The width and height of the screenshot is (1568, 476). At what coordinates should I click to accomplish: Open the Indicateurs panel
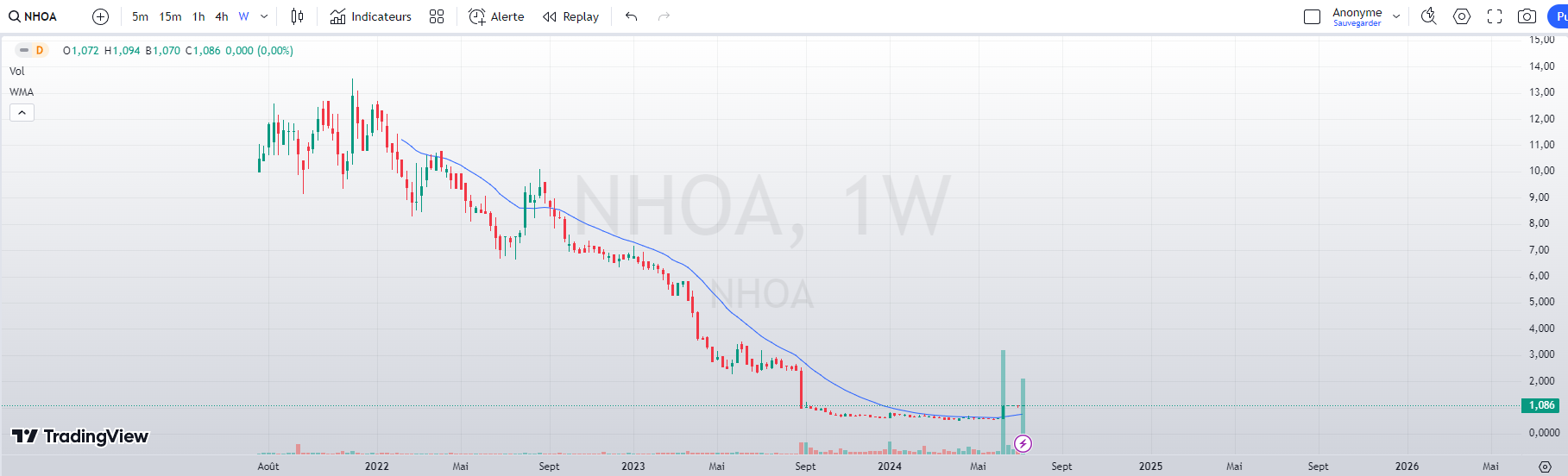[371, 16]
